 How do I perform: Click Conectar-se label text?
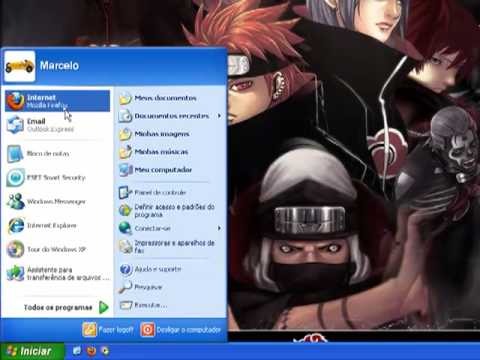(152, 228)
